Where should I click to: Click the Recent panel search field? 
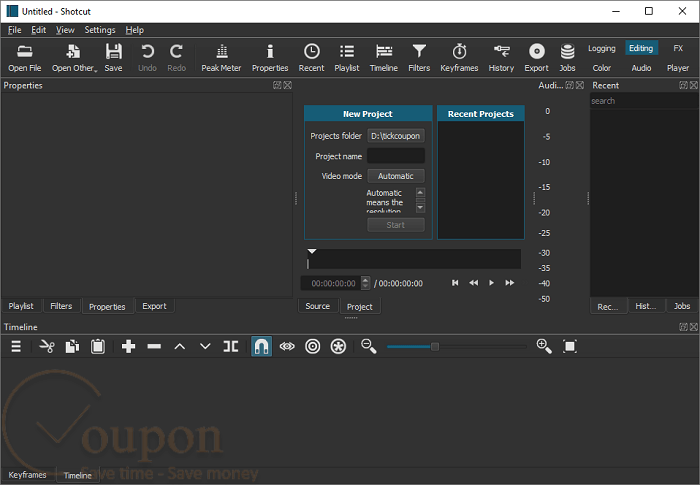pyautogui.click(x=643, y=101)
